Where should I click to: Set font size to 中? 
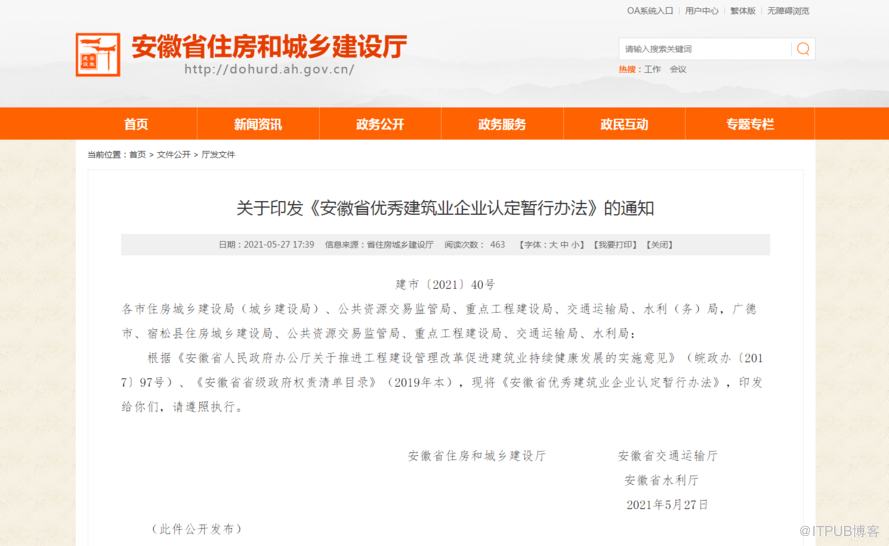click(565, 245)
